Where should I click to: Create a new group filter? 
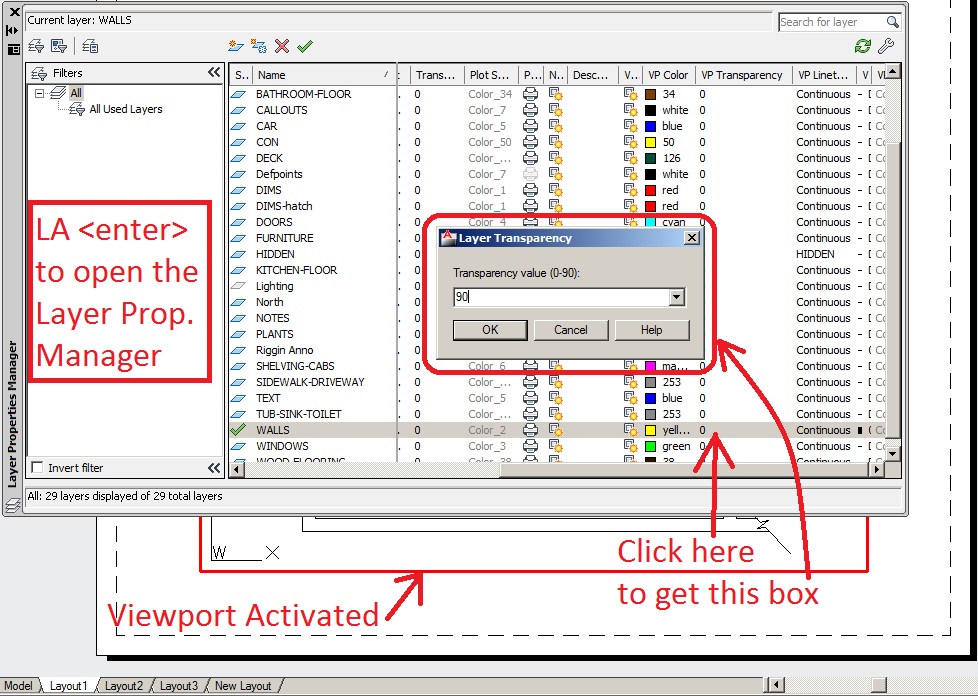click(x=60, y=45)
